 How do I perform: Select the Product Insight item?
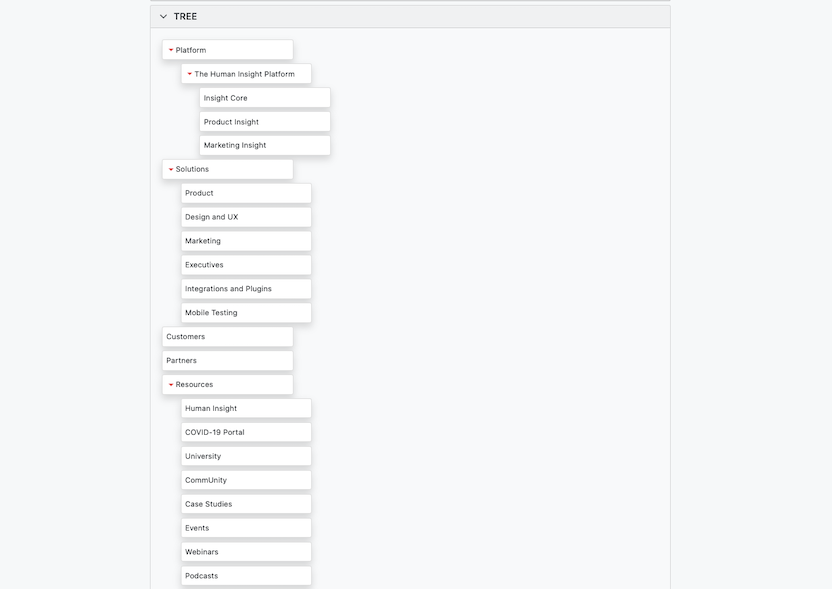264,122
